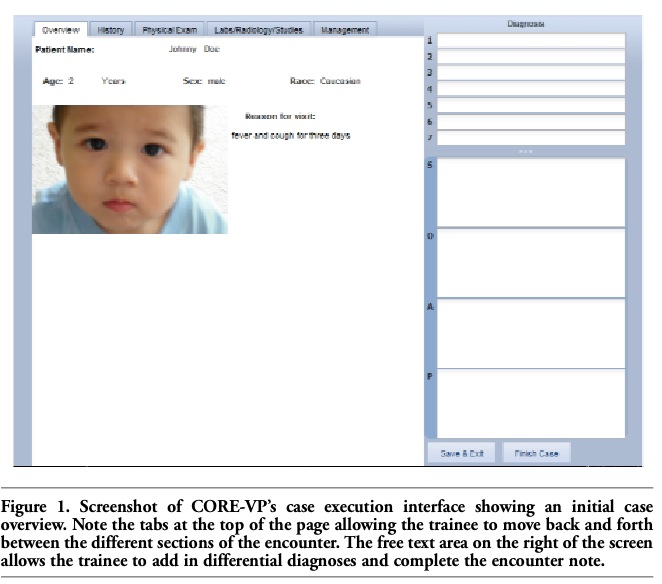Switch to the Overview tab
Viewport: 662px width, 584px height.
[60, 30]
